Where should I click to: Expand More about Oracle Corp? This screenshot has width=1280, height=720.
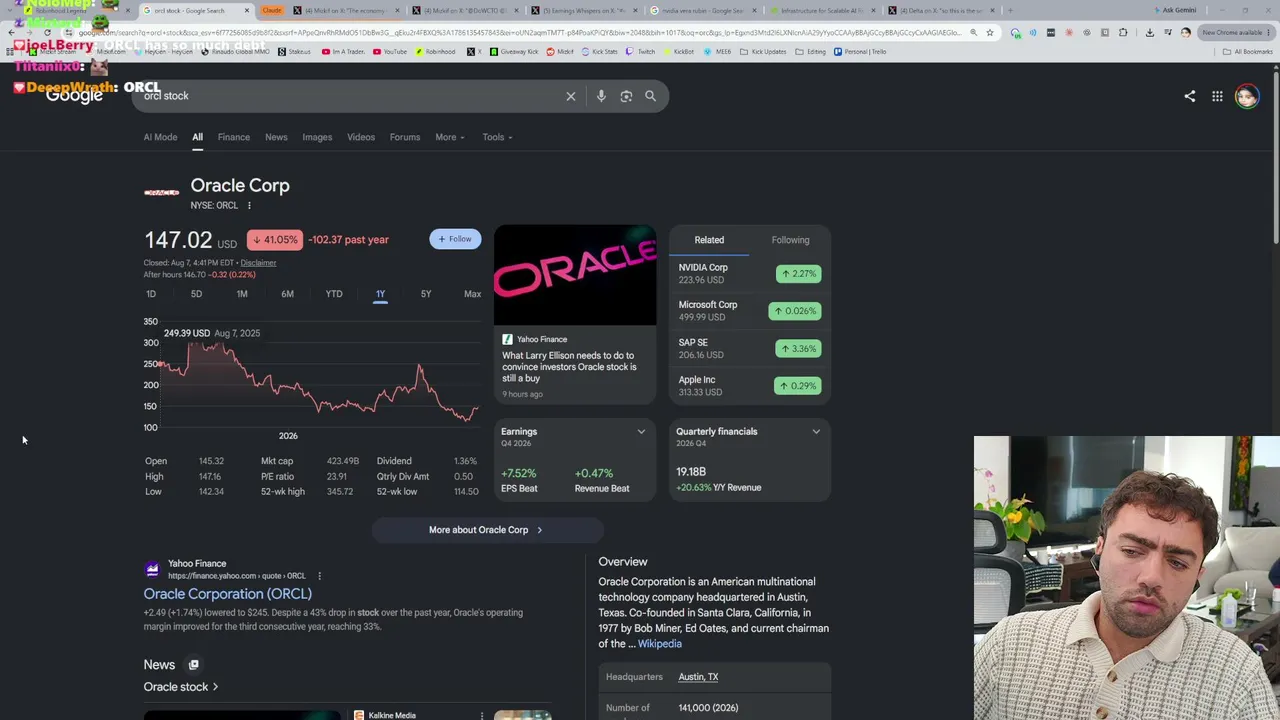pos(486,530)
